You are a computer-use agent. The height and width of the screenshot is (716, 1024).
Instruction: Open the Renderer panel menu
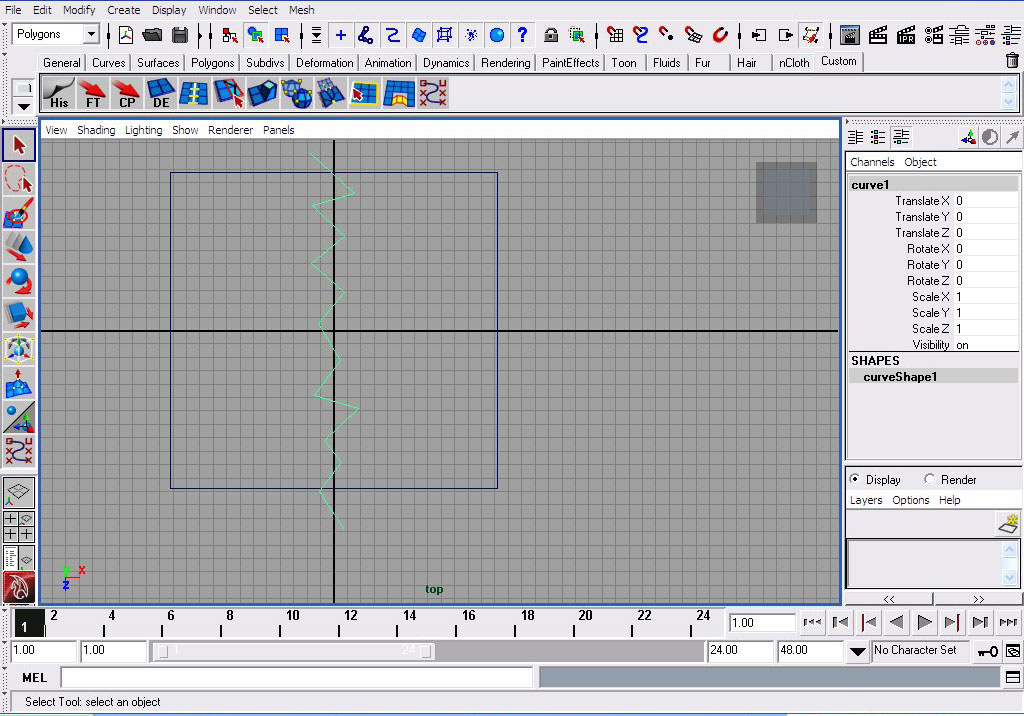[231, 130]
